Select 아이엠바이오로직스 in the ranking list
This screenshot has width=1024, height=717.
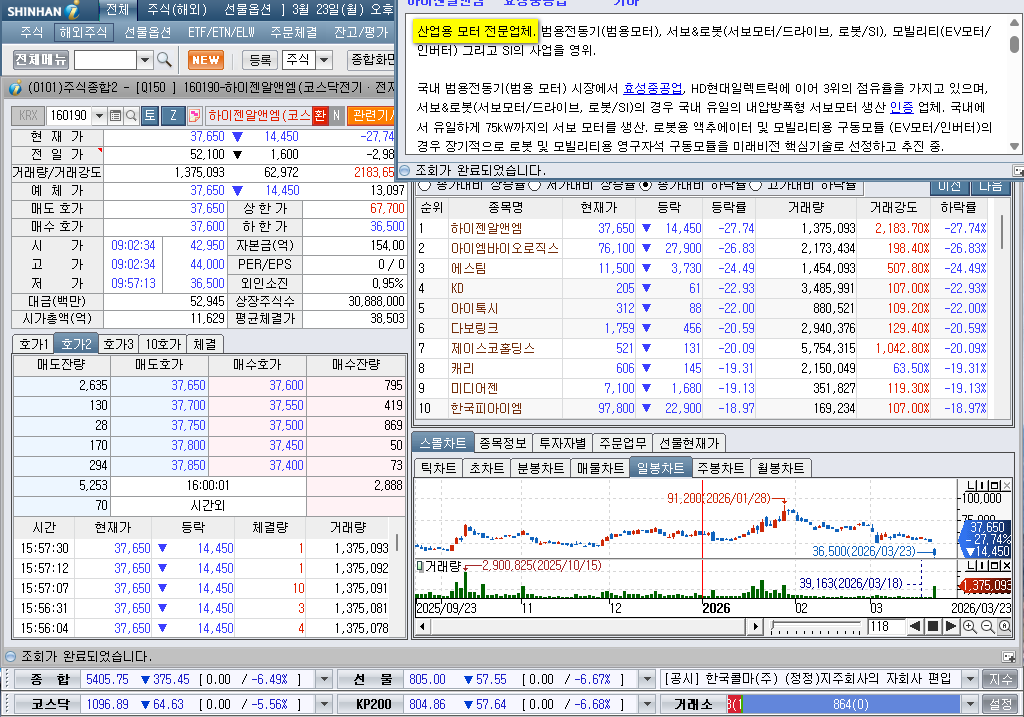pyautogui.click(x=505, y=248)
